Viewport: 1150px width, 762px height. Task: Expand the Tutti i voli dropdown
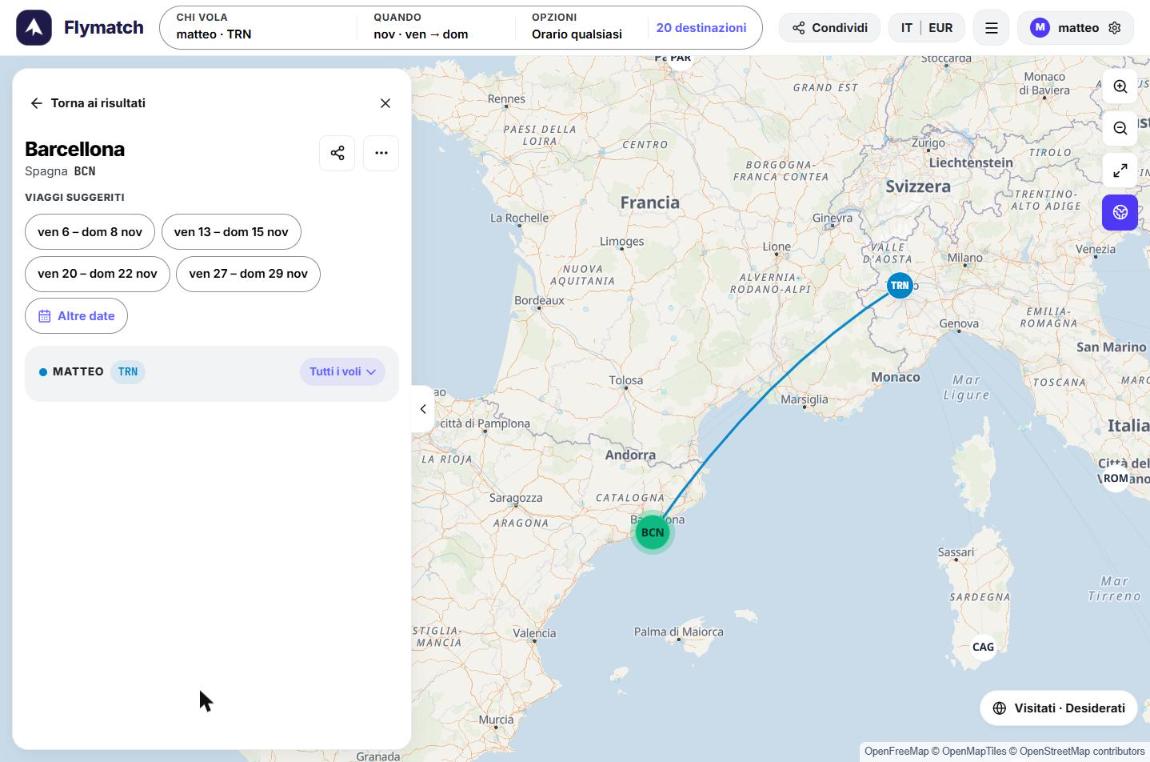click(343, 372)
